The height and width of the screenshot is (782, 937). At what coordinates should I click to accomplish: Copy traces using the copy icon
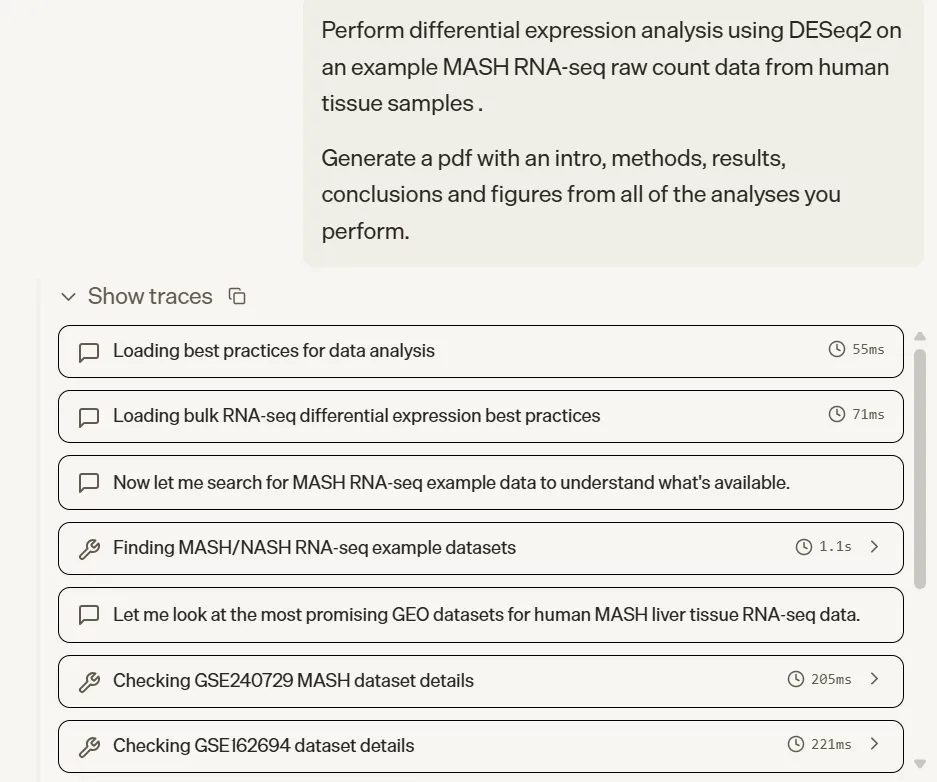[x=237, y=296]
